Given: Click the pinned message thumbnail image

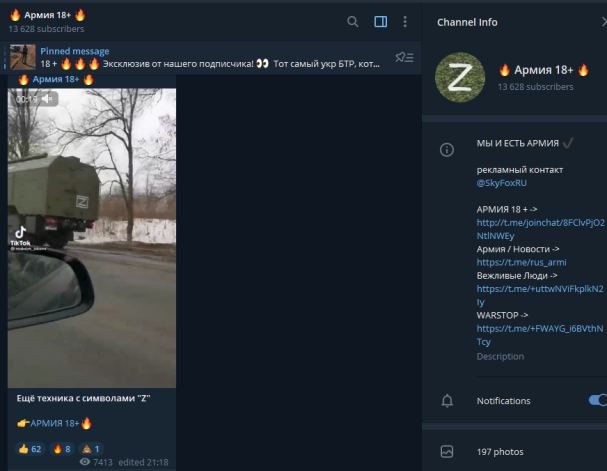Looking at the screenshot, I should pos(22,57).
